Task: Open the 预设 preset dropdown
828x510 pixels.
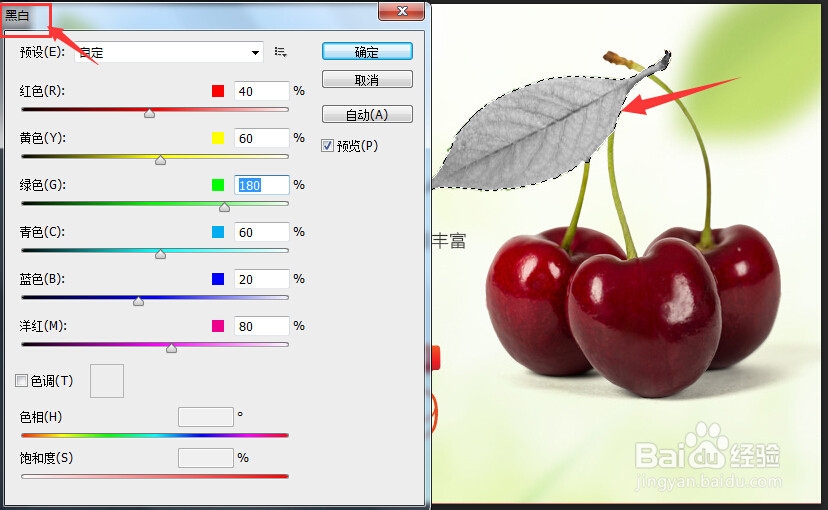Action: (169, 52)
